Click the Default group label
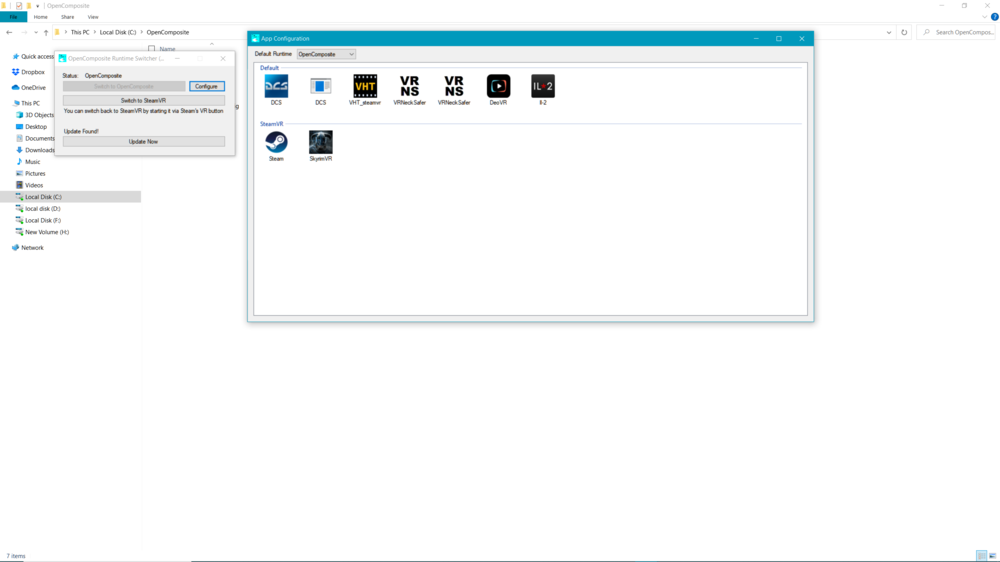 click(x=269, y=68)
